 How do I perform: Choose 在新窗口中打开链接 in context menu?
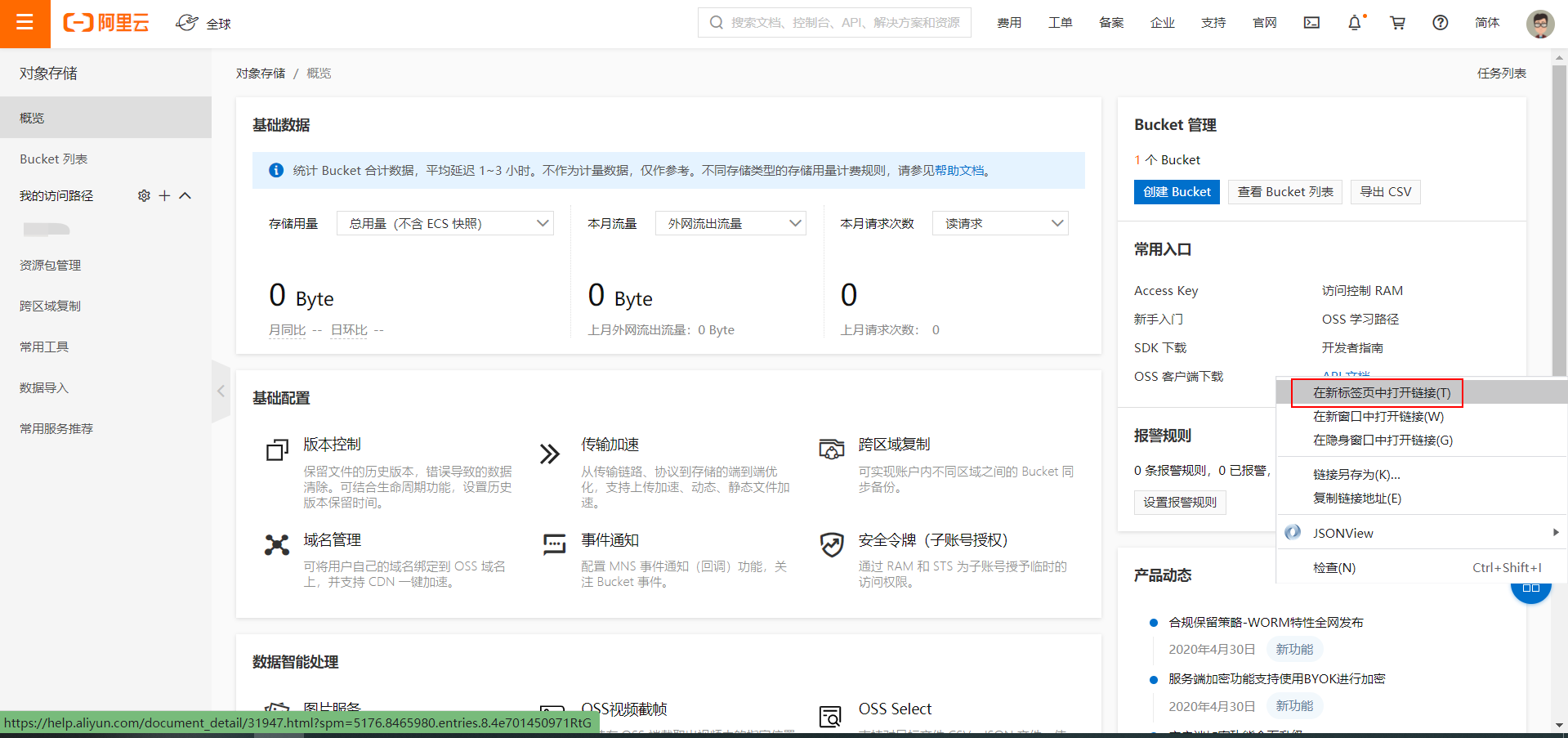pos(1422,417)
